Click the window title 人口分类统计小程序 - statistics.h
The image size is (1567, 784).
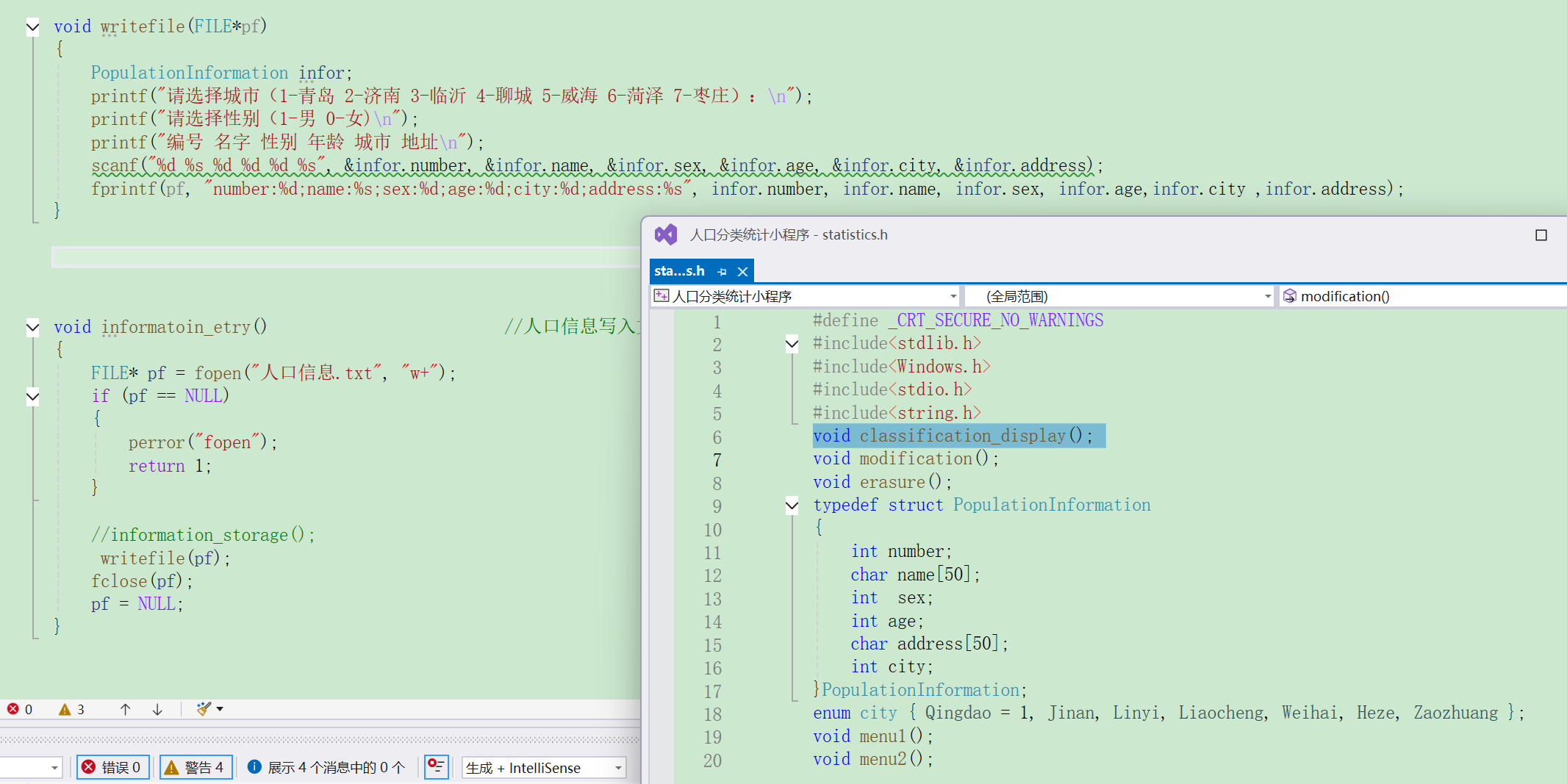coord(789,235)
